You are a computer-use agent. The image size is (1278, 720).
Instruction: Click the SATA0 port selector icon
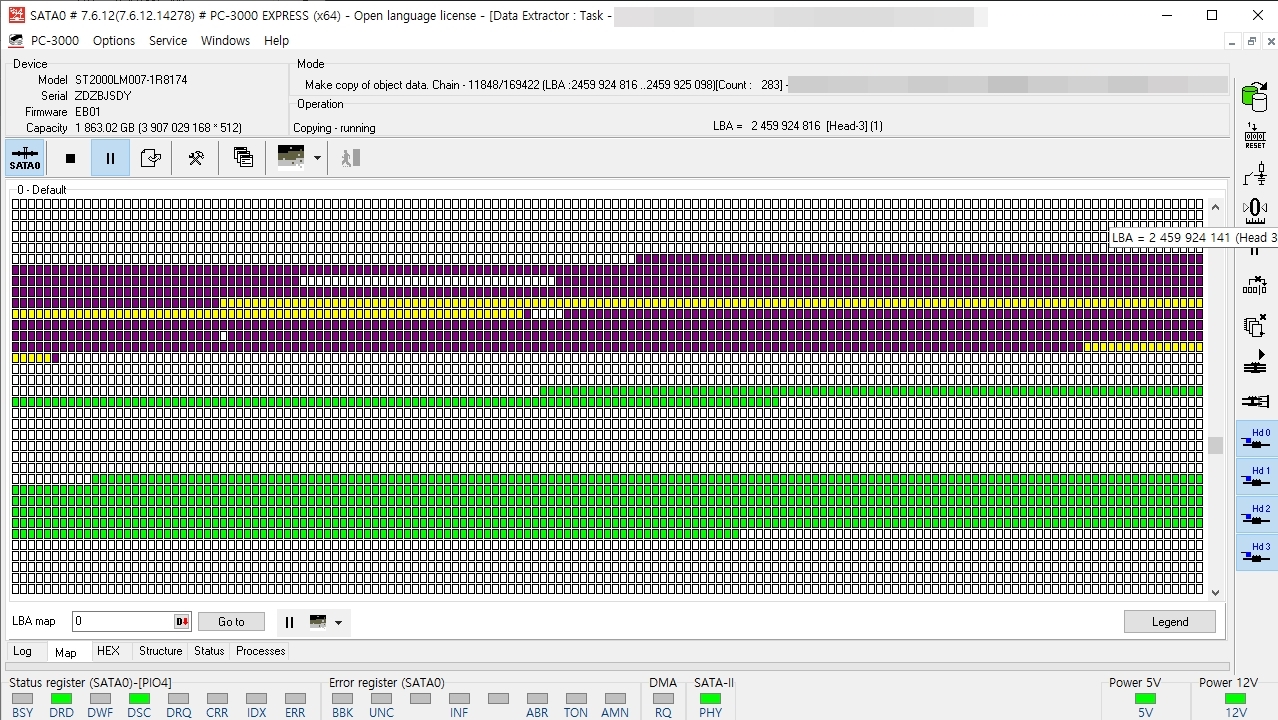click(x=25, y=158)
